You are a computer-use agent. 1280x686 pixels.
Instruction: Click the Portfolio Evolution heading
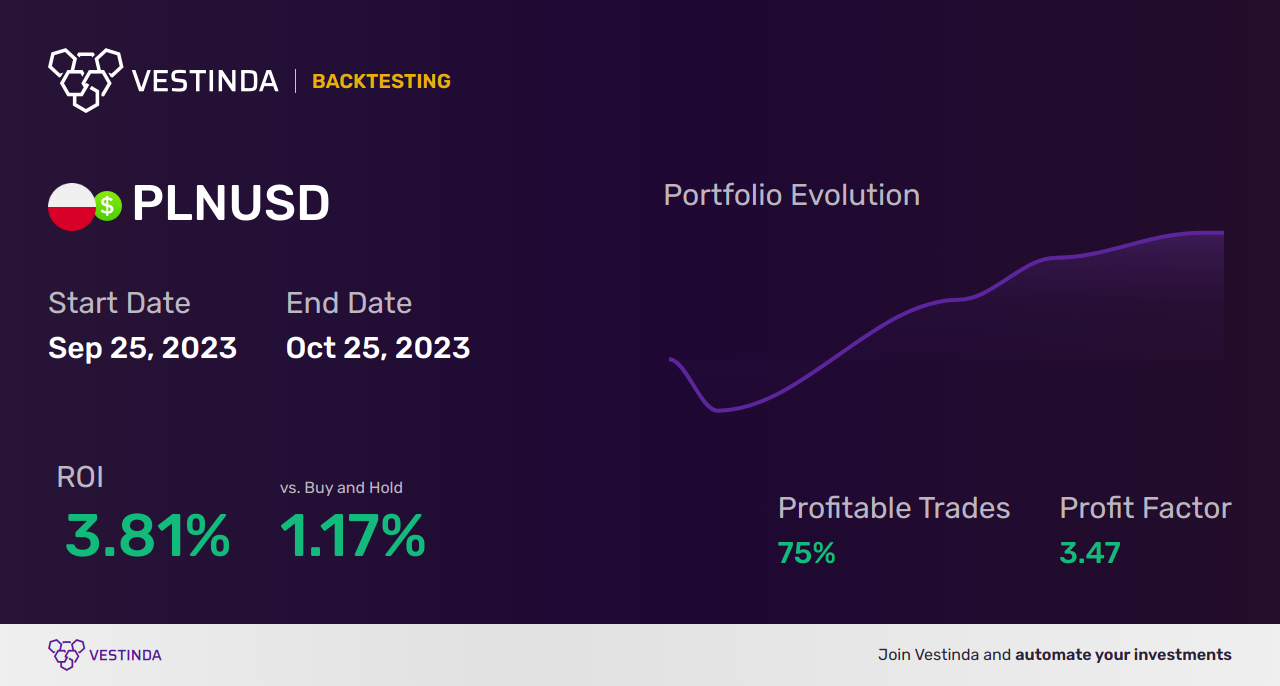coord(792,195)
